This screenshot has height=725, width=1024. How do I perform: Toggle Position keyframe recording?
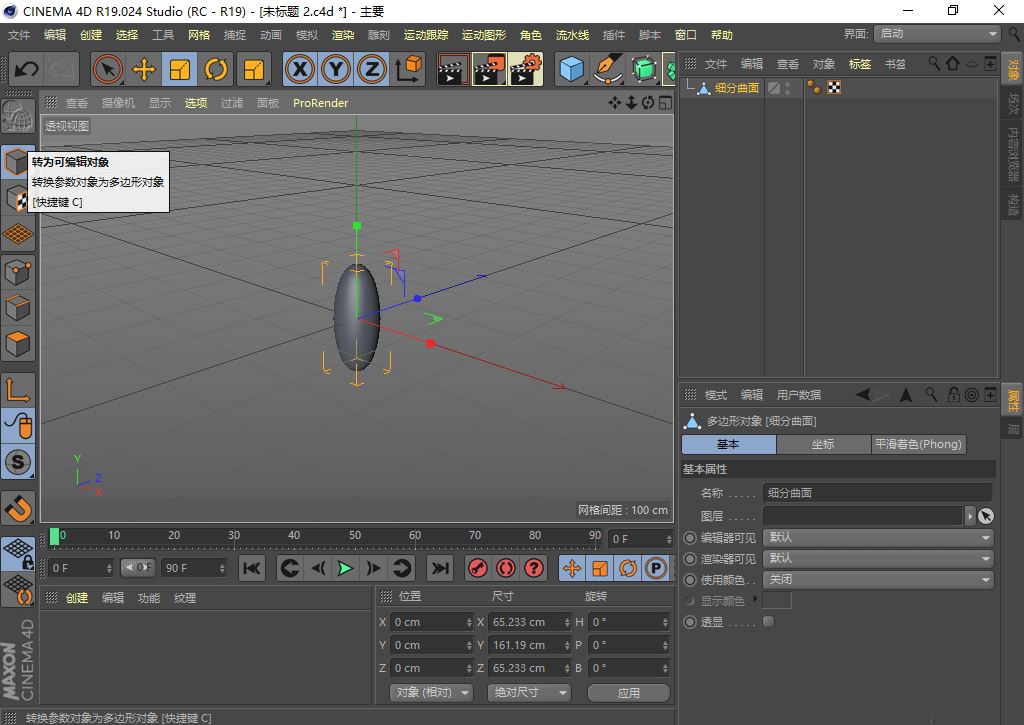[572, 568]
